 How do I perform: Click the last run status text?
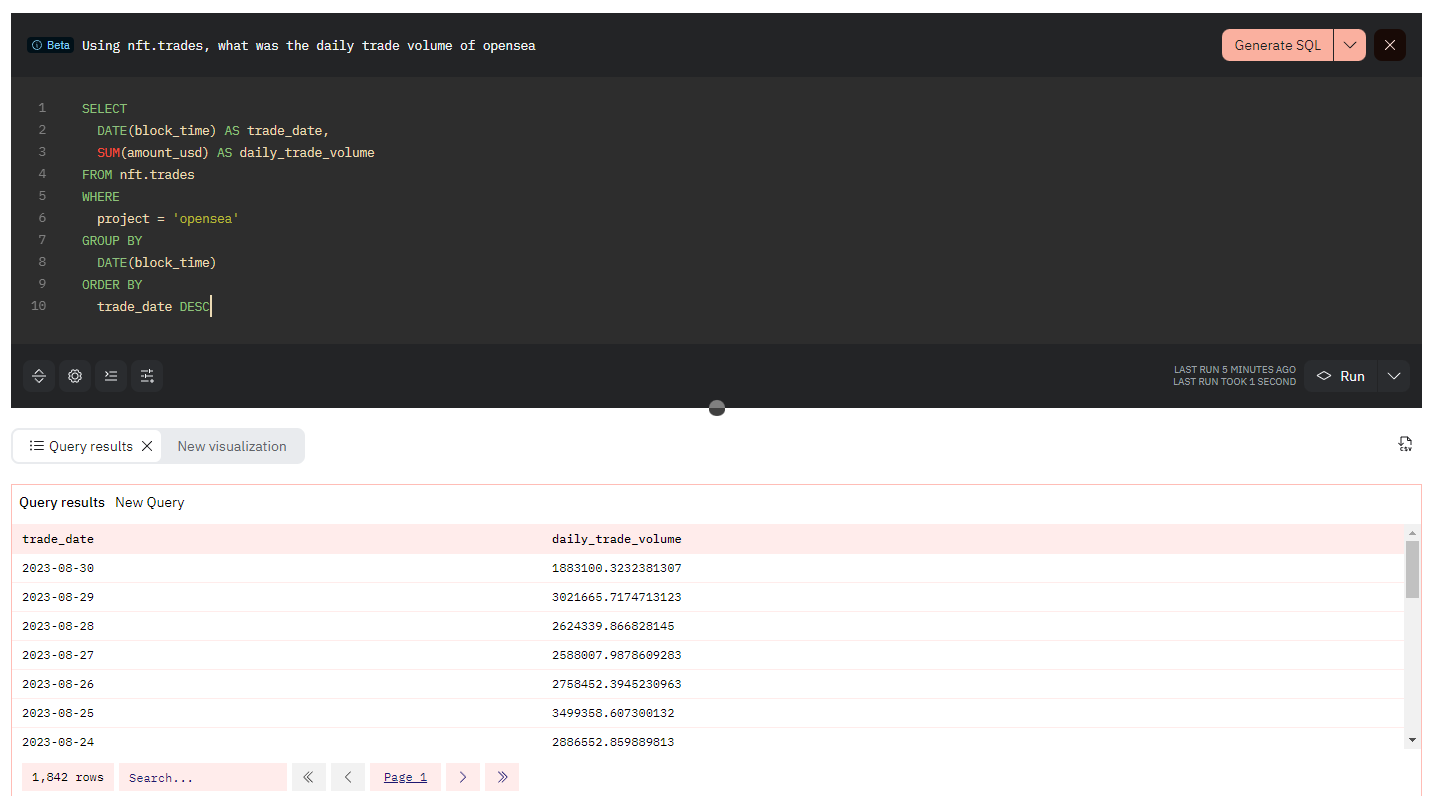(1235, 376)
